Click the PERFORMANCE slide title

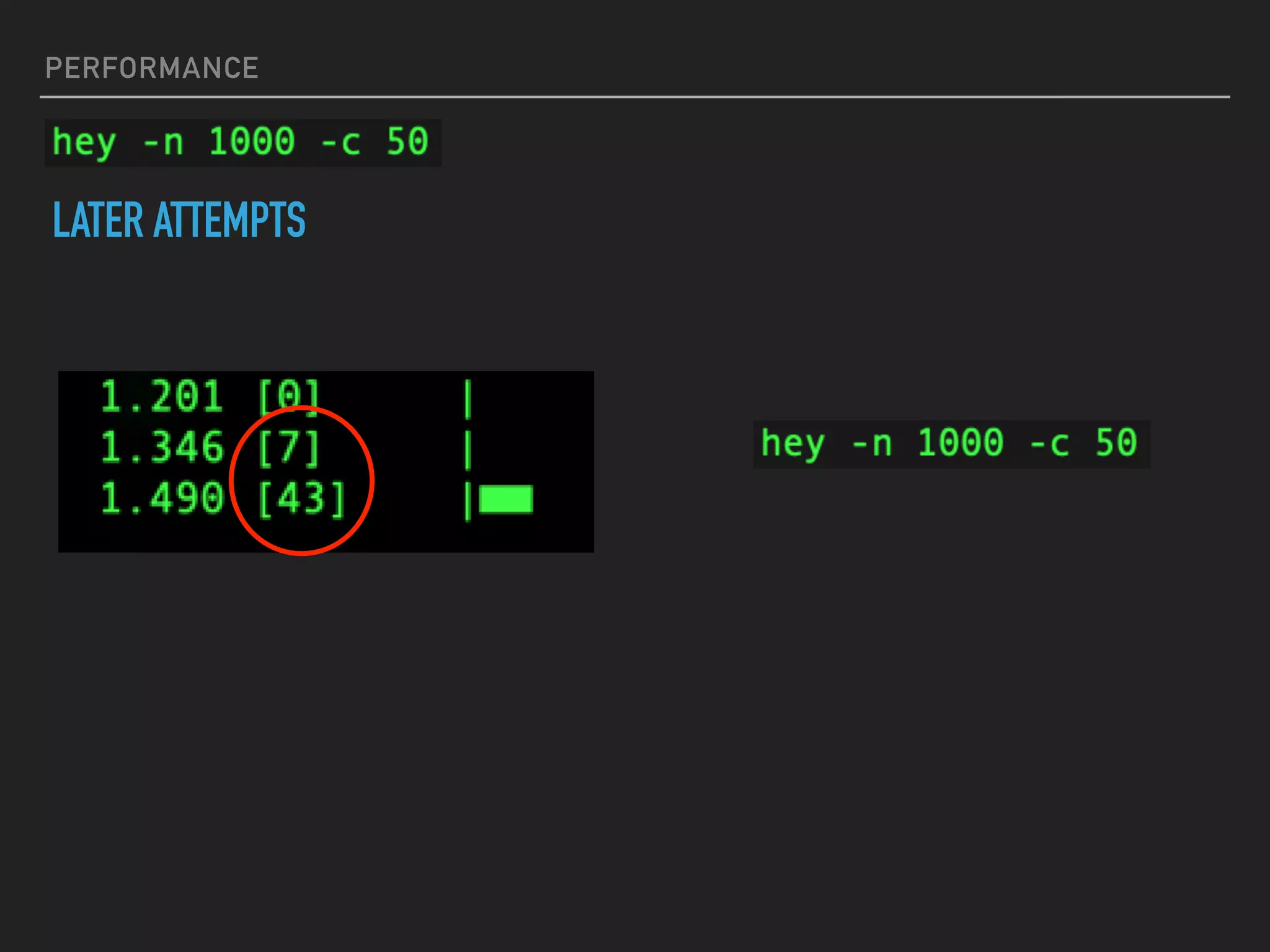[151, 68]
